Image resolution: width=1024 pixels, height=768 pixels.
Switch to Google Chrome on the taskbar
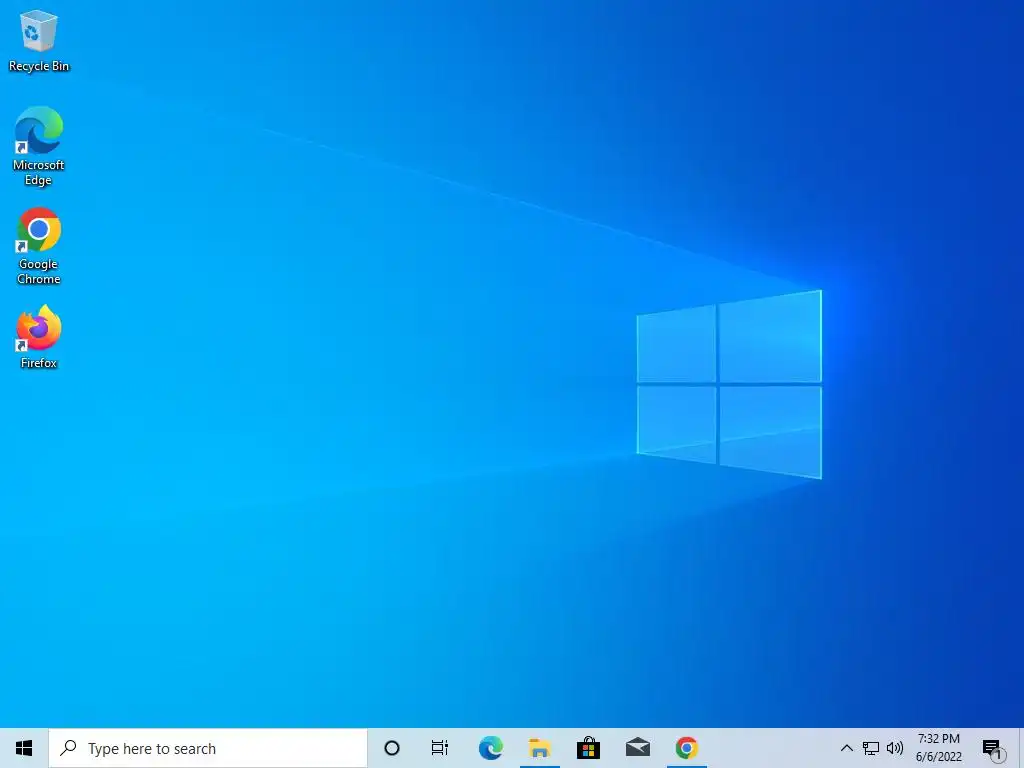point(686,748)
